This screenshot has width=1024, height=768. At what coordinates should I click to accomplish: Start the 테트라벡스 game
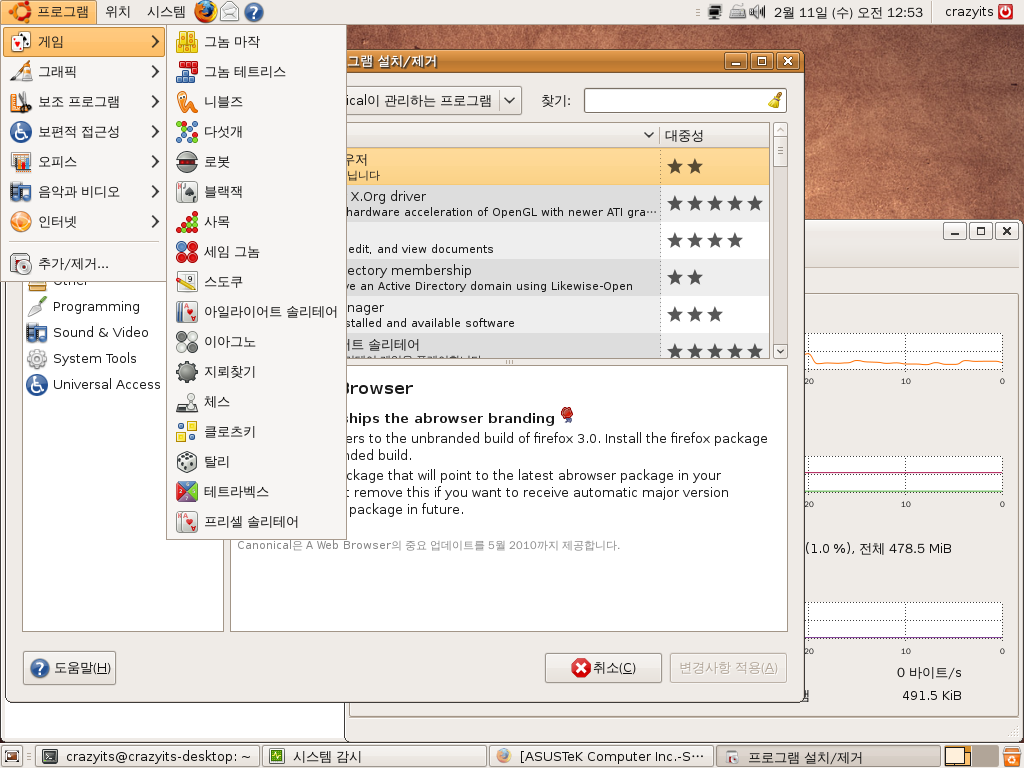point(256,492)
